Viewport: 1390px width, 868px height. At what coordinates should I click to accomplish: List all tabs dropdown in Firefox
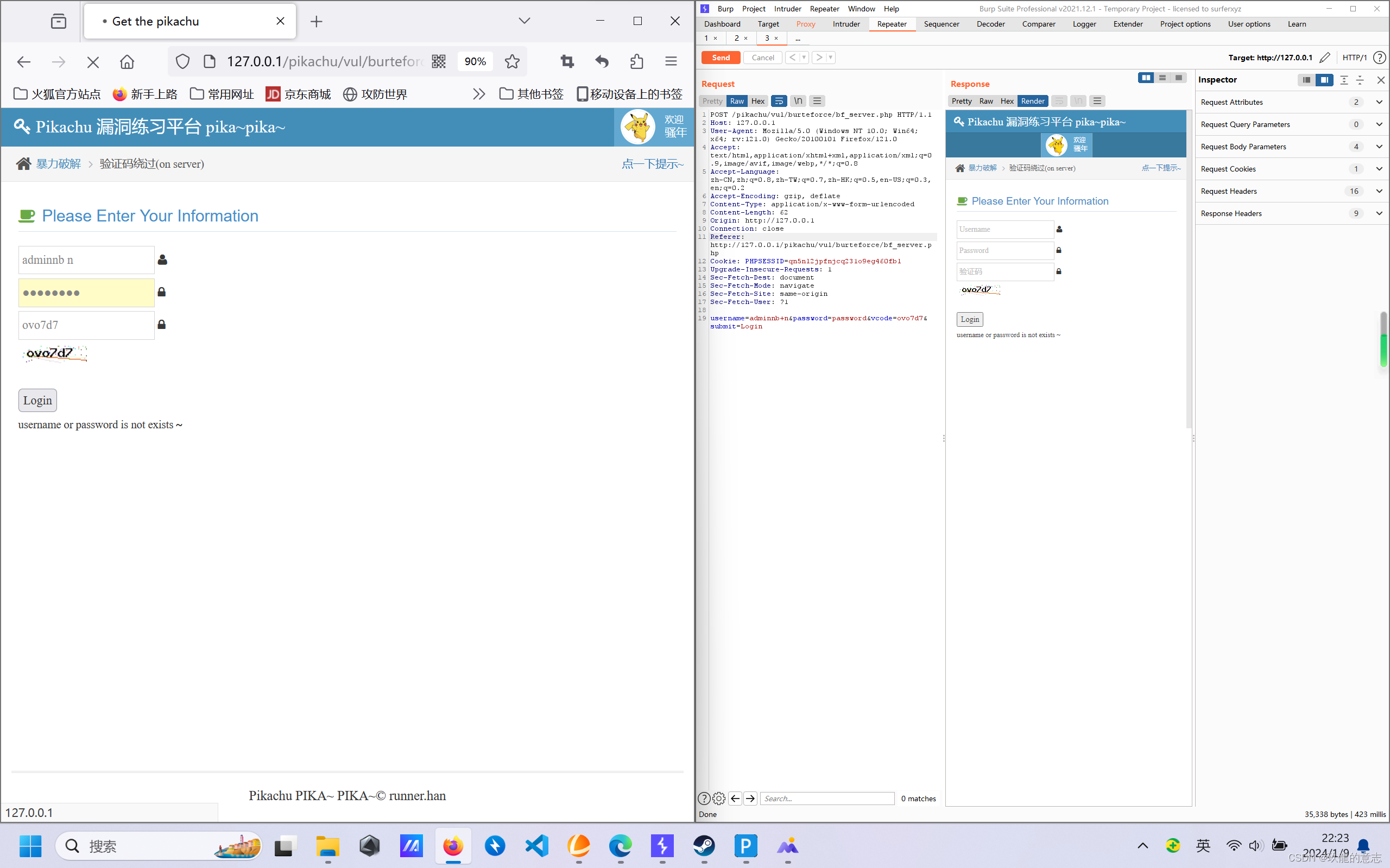pyautogui.click(x=524, y=21)
